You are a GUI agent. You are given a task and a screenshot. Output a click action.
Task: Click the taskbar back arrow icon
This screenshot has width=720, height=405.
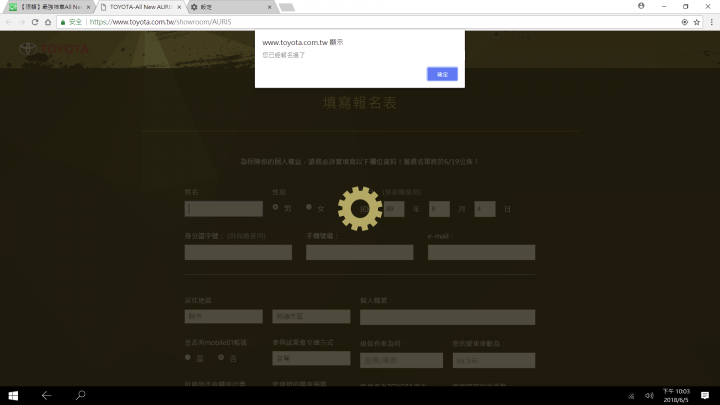[46, 395]
